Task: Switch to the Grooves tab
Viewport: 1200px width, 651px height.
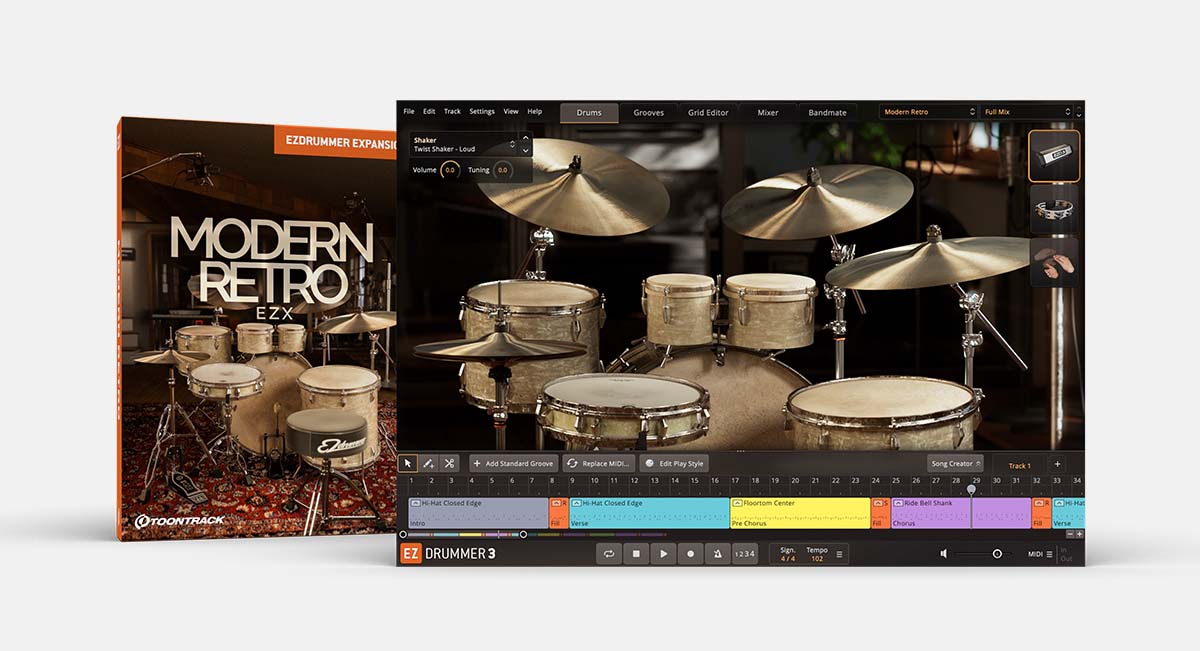Action: coord(648,112)
